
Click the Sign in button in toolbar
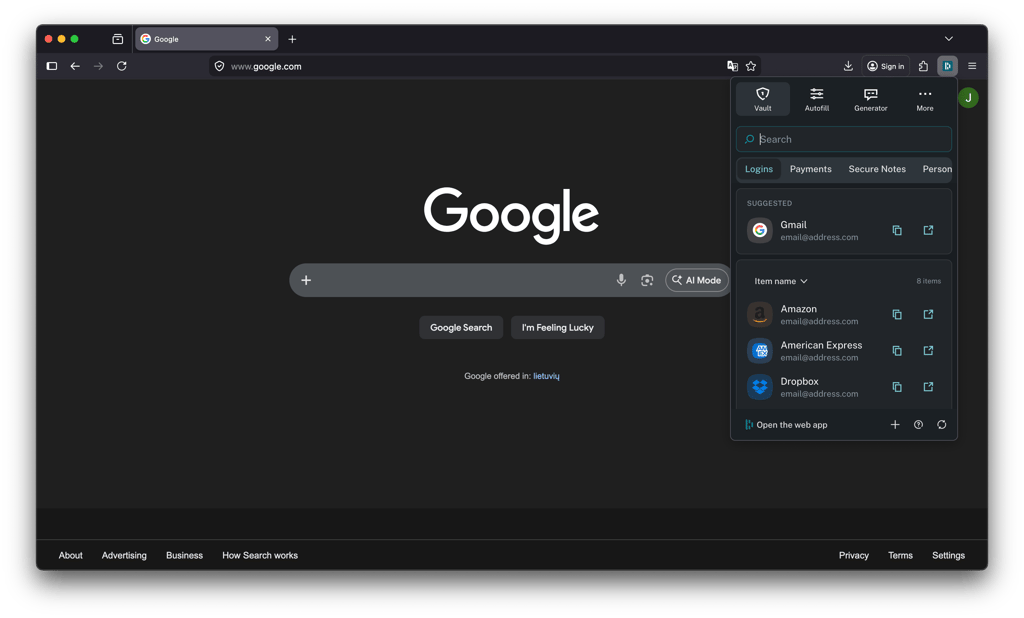(886, 66)
